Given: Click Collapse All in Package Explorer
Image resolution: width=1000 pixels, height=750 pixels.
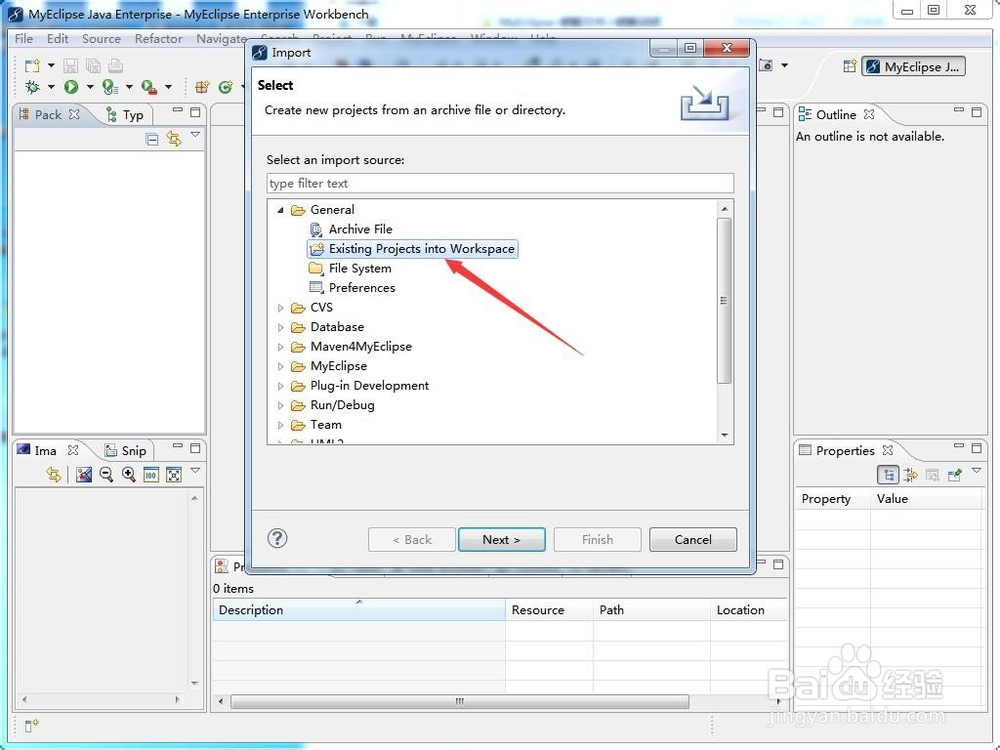Looking at the screenshot, I should coord(152,139).
